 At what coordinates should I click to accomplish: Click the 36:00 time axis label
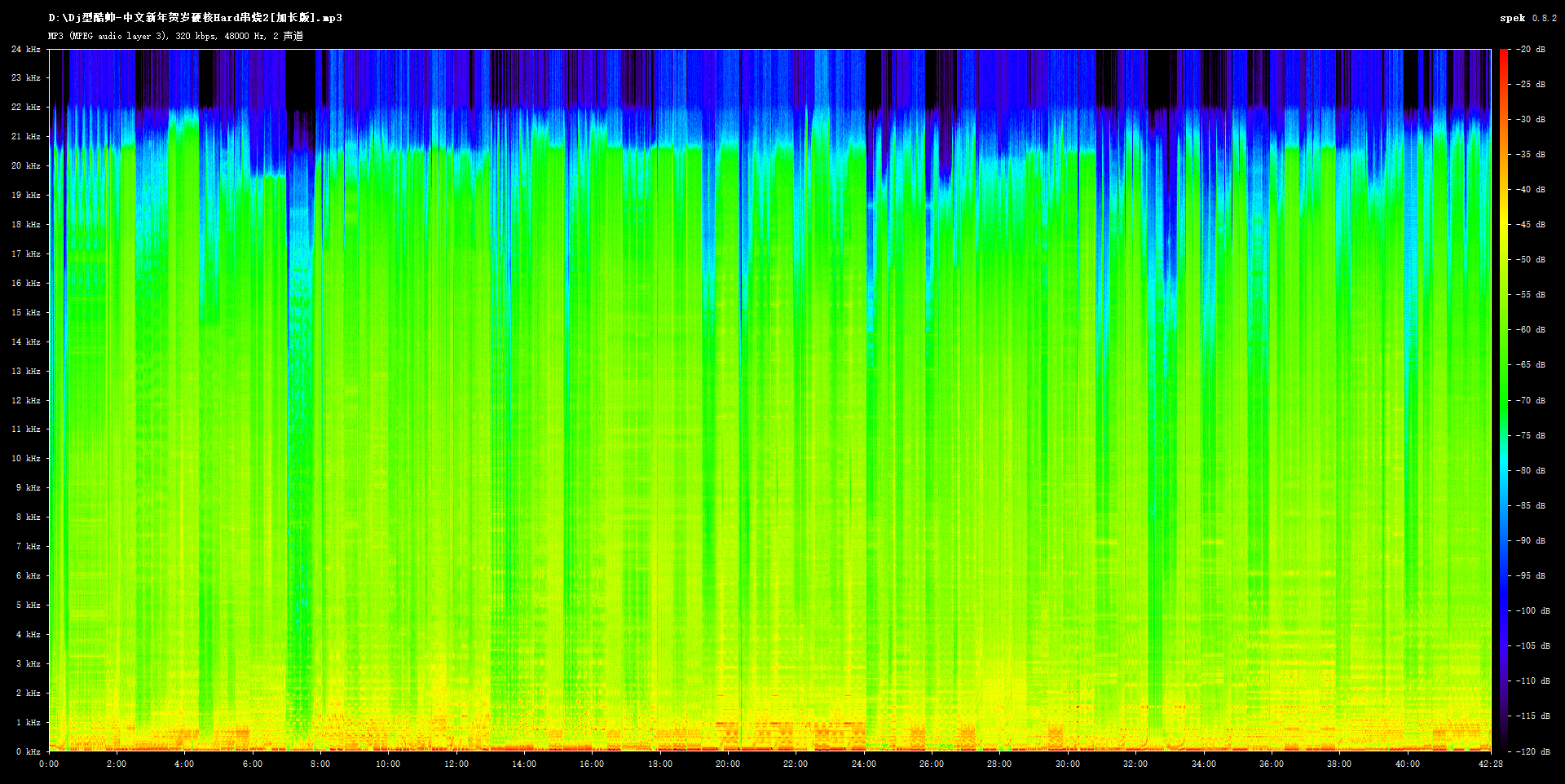pos(1271,764)
